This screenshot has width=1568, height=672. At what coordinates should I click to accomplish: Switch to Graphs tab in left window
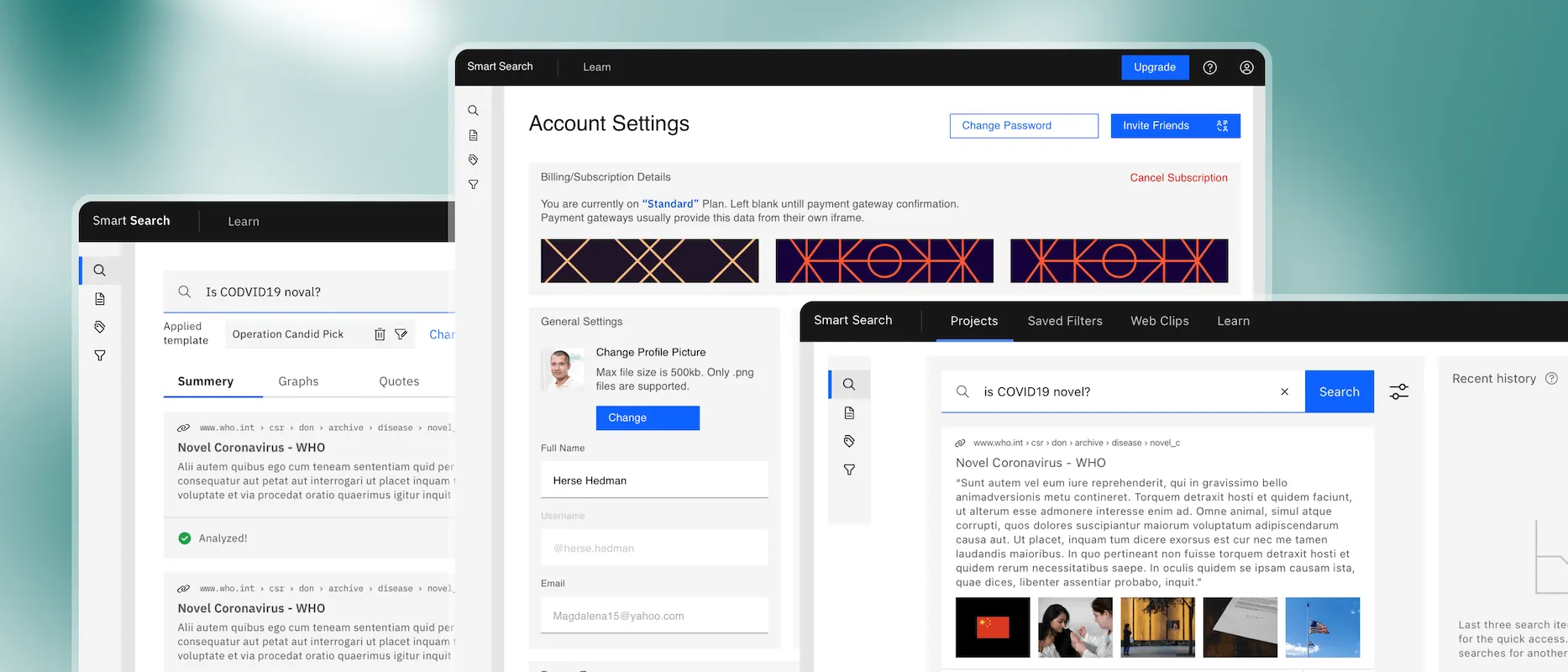pos(298,381)
